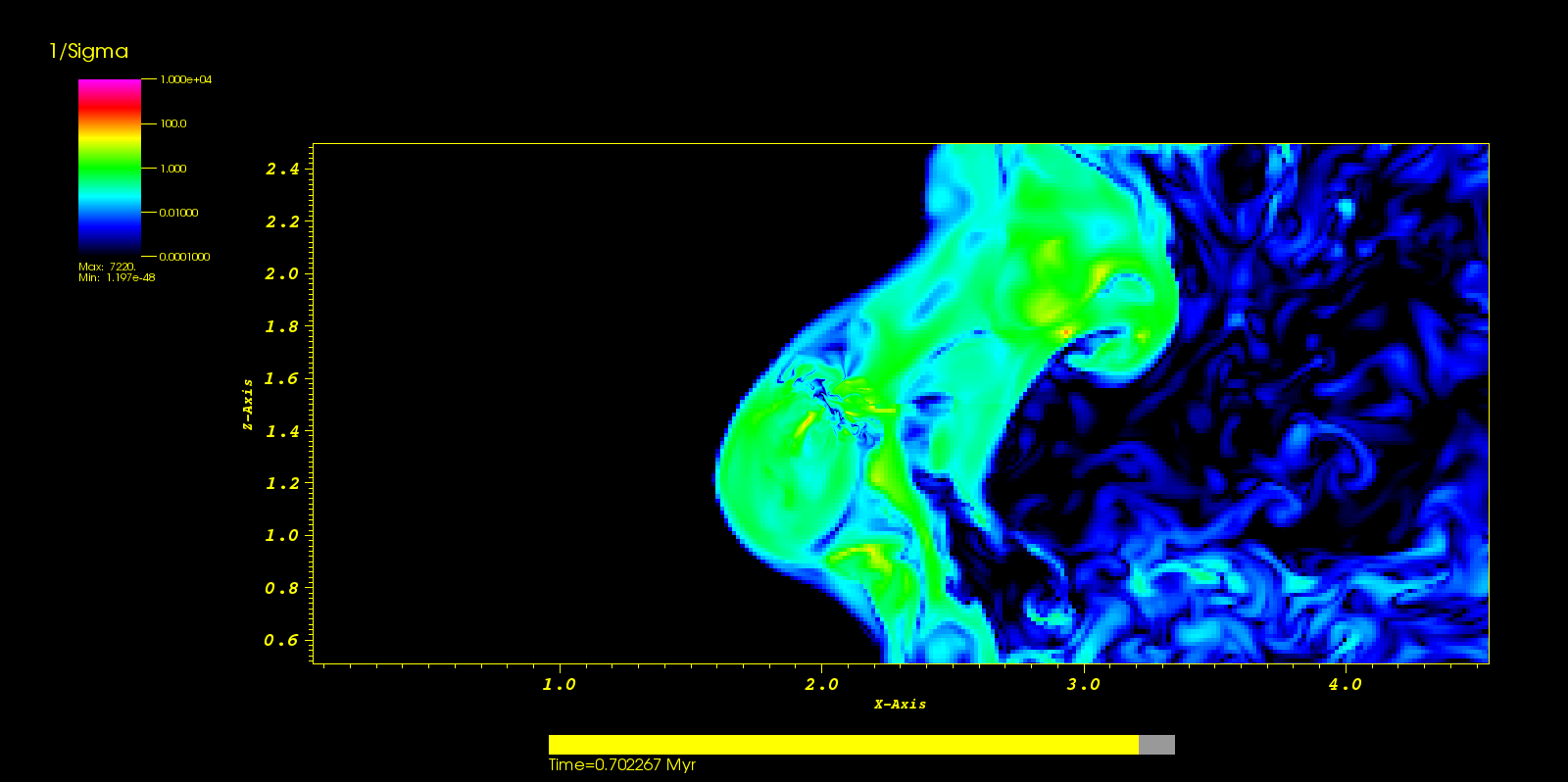Click the 2.0 tick label on X-Axis
This screenshot has width=1568, height=782.
pos(821,685)
